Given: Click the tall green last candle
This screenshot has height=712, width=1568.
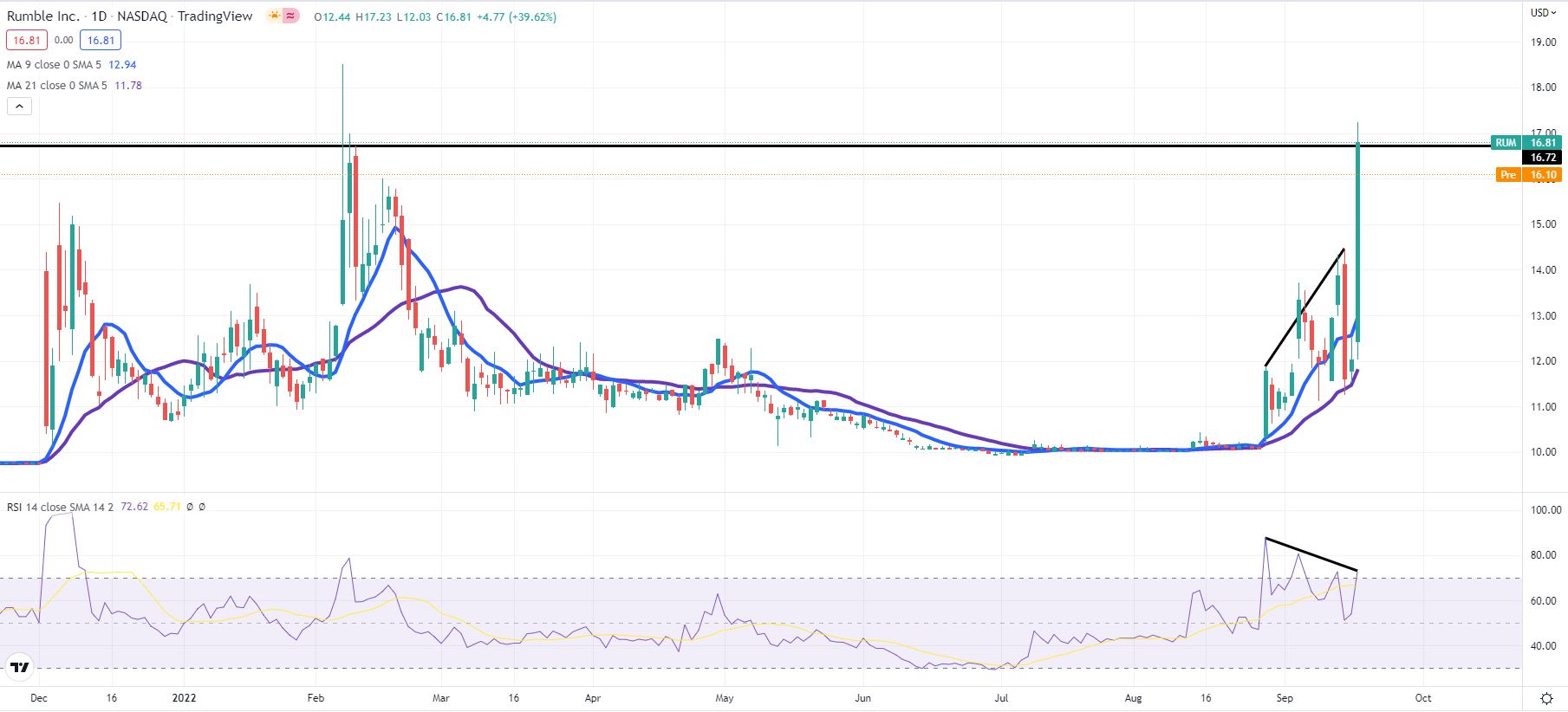Looking at the screenshot, I should [1357, 243].
